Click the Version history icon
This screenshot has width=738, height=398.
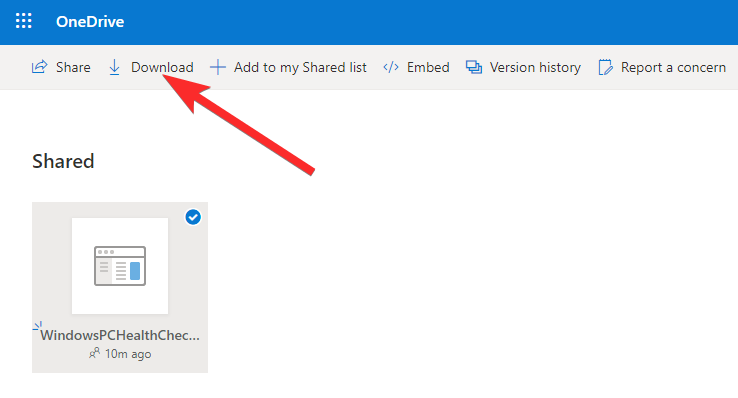[474, 67]
